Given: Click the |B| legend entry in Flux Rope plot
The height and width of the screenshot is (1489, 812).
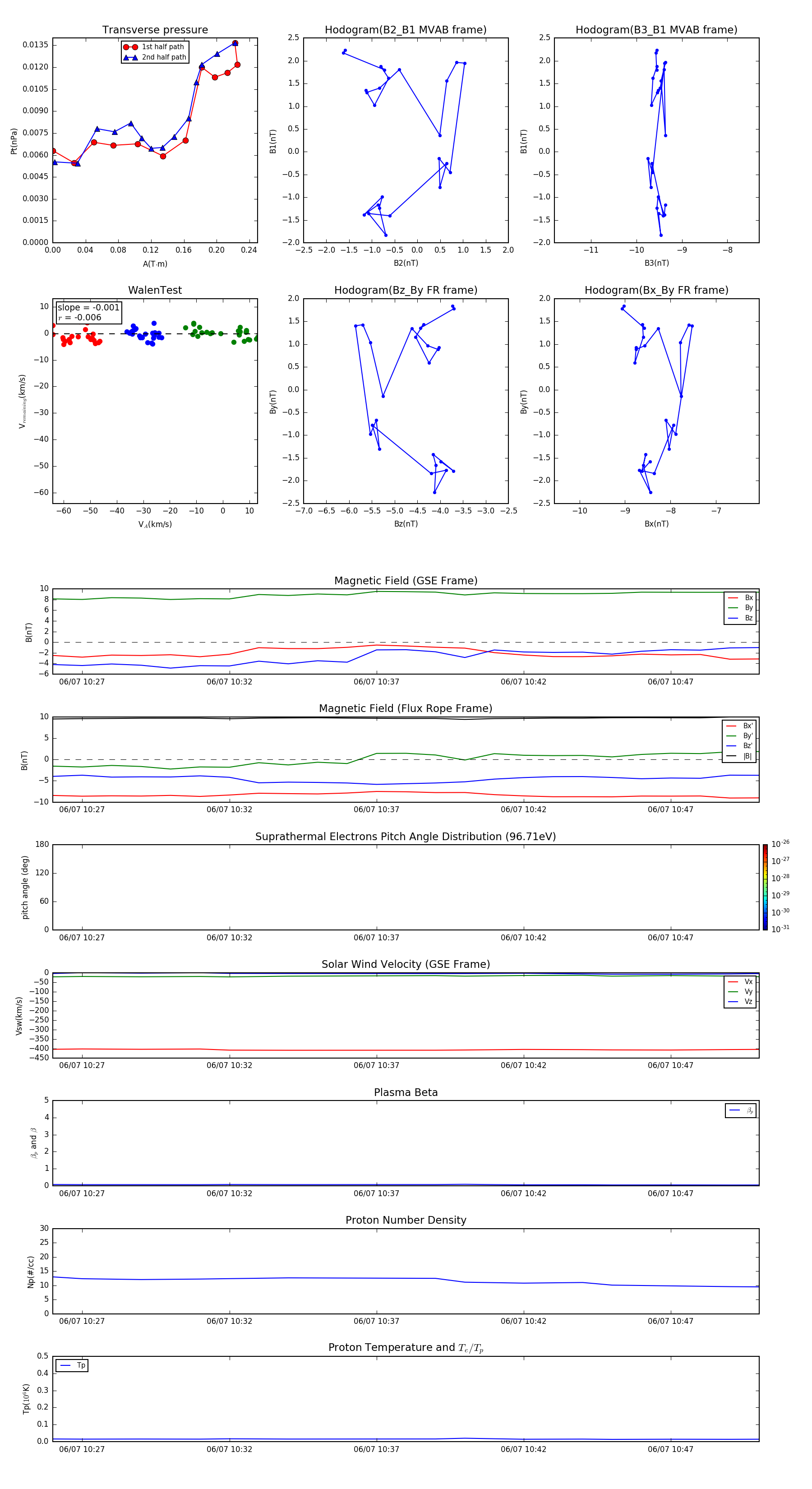Looking at the screenshot, I should [739, 756].
